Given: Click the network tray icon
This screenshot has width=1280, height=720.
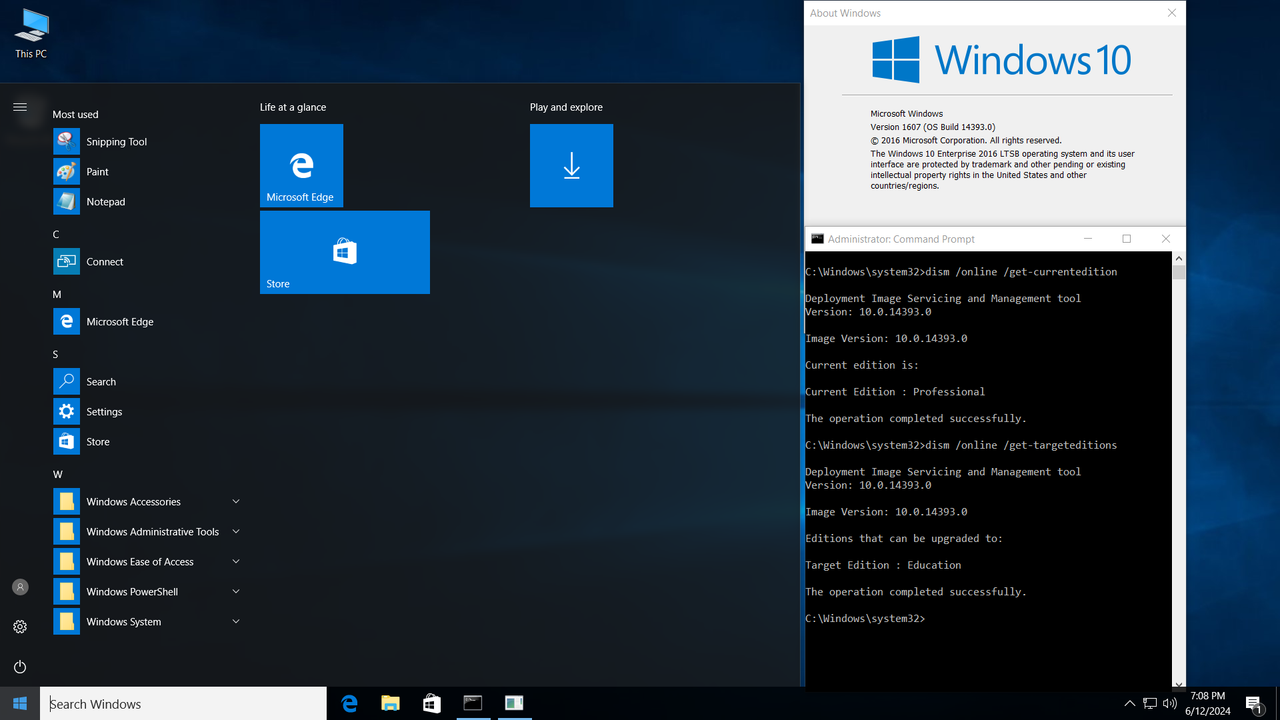Looking at the screenshot, I should click(x=1150, y=704).
